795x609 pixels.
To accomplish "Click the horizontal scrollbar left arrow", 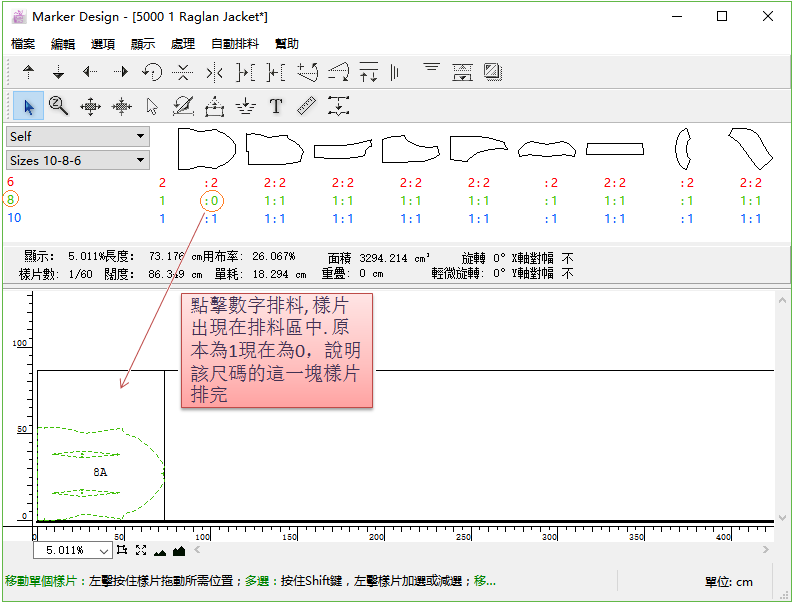I will pos(197,550).
